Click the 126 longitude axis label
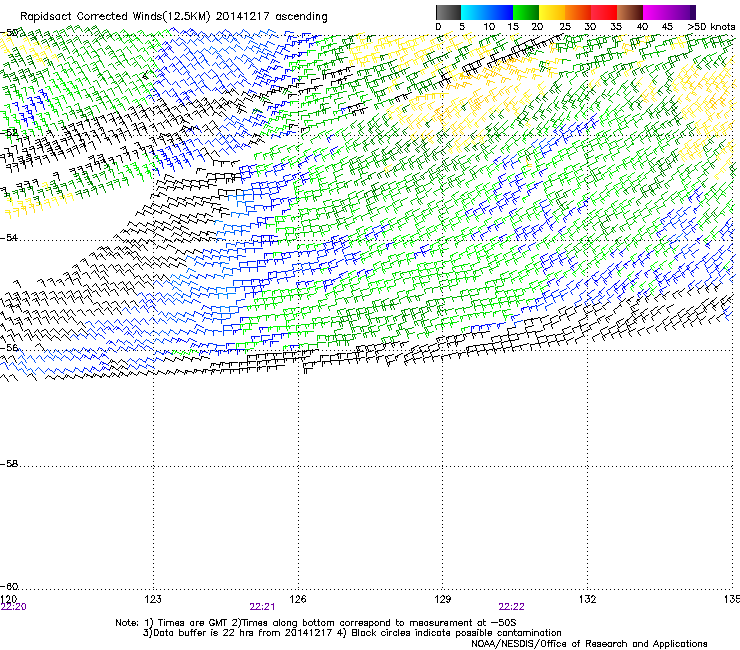This screenshot has height=650, width=740. (298, 599)
